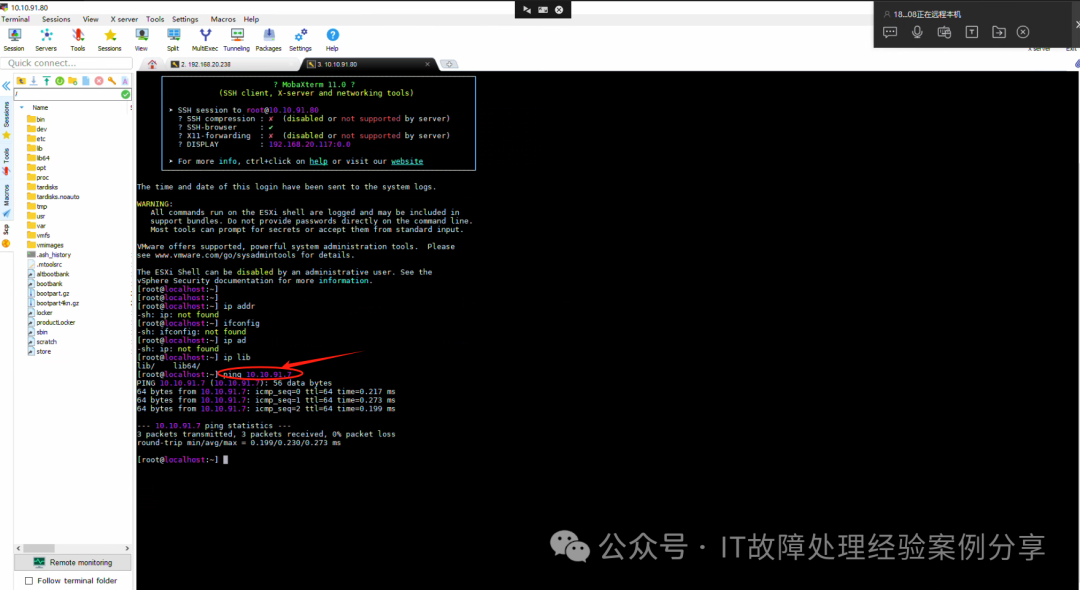The image size is (1080, 590).
Task: Go to parent directory in SFTP browser
Action: coord(21,81)
